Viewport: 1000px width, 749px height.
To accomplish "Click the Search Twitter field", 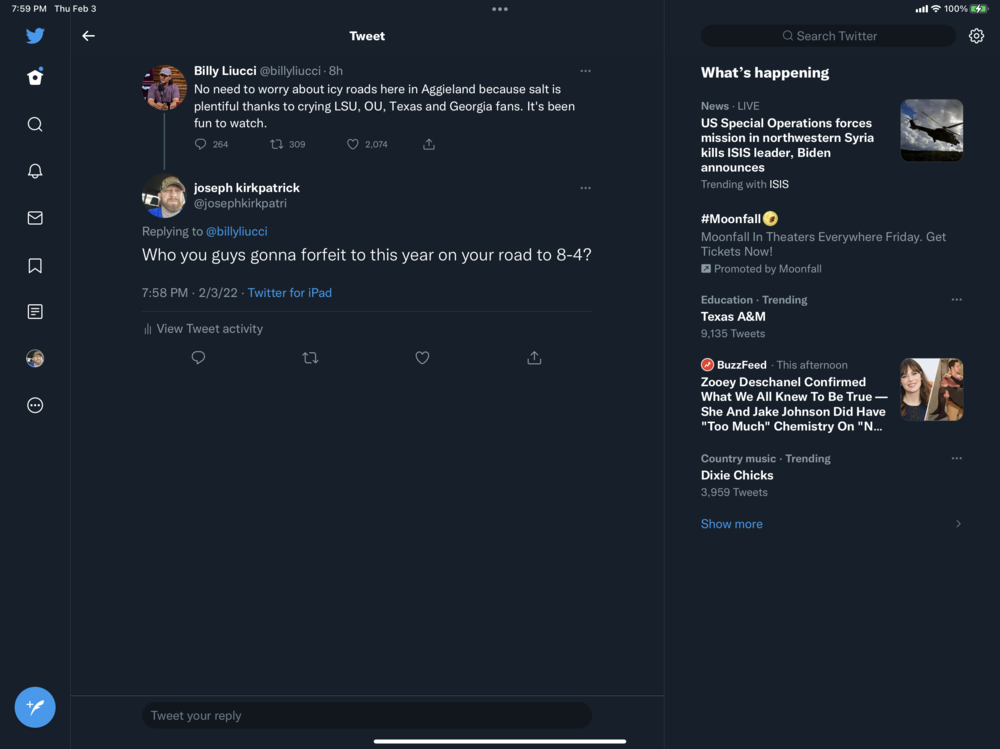I will [829, 36].
